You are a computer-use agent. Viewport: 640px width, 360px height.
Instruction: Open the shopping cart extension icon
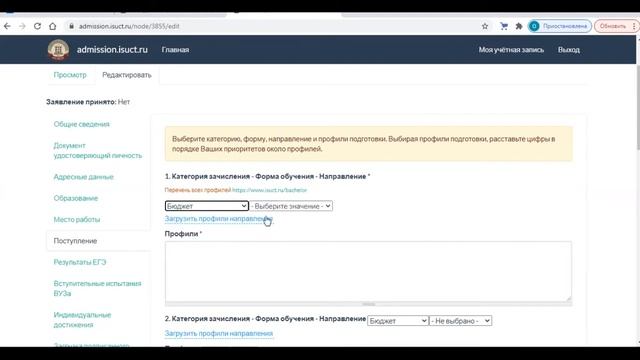pyautogui.click(x=504, y=26)
